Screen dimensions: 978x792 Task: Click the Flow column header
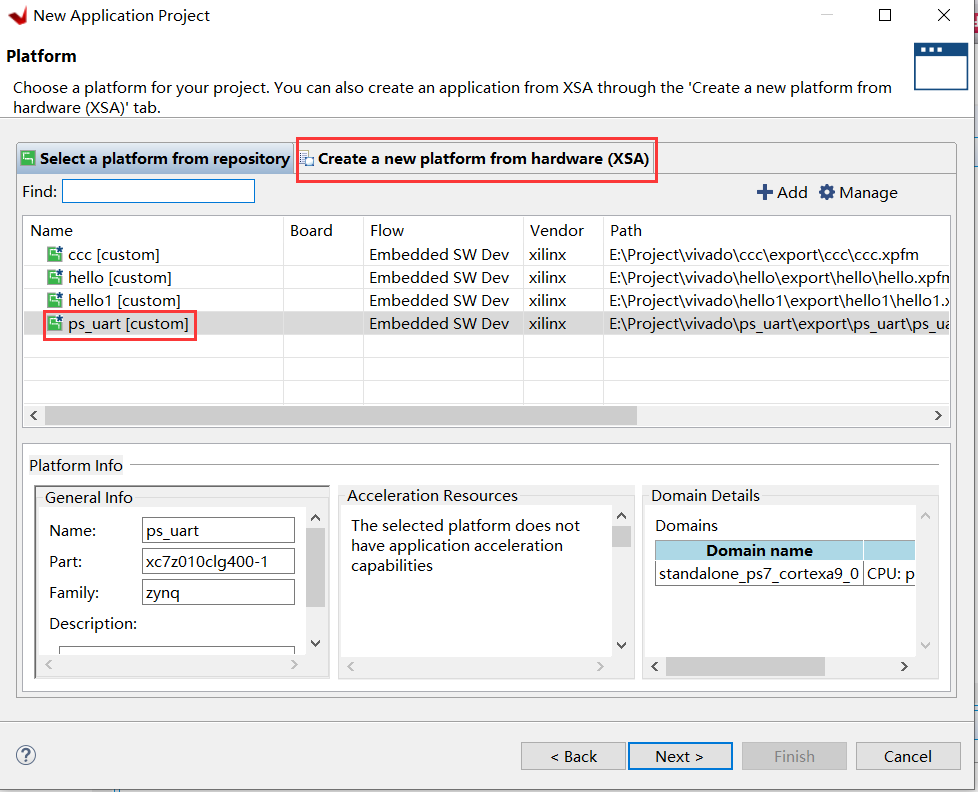(443, 230)
